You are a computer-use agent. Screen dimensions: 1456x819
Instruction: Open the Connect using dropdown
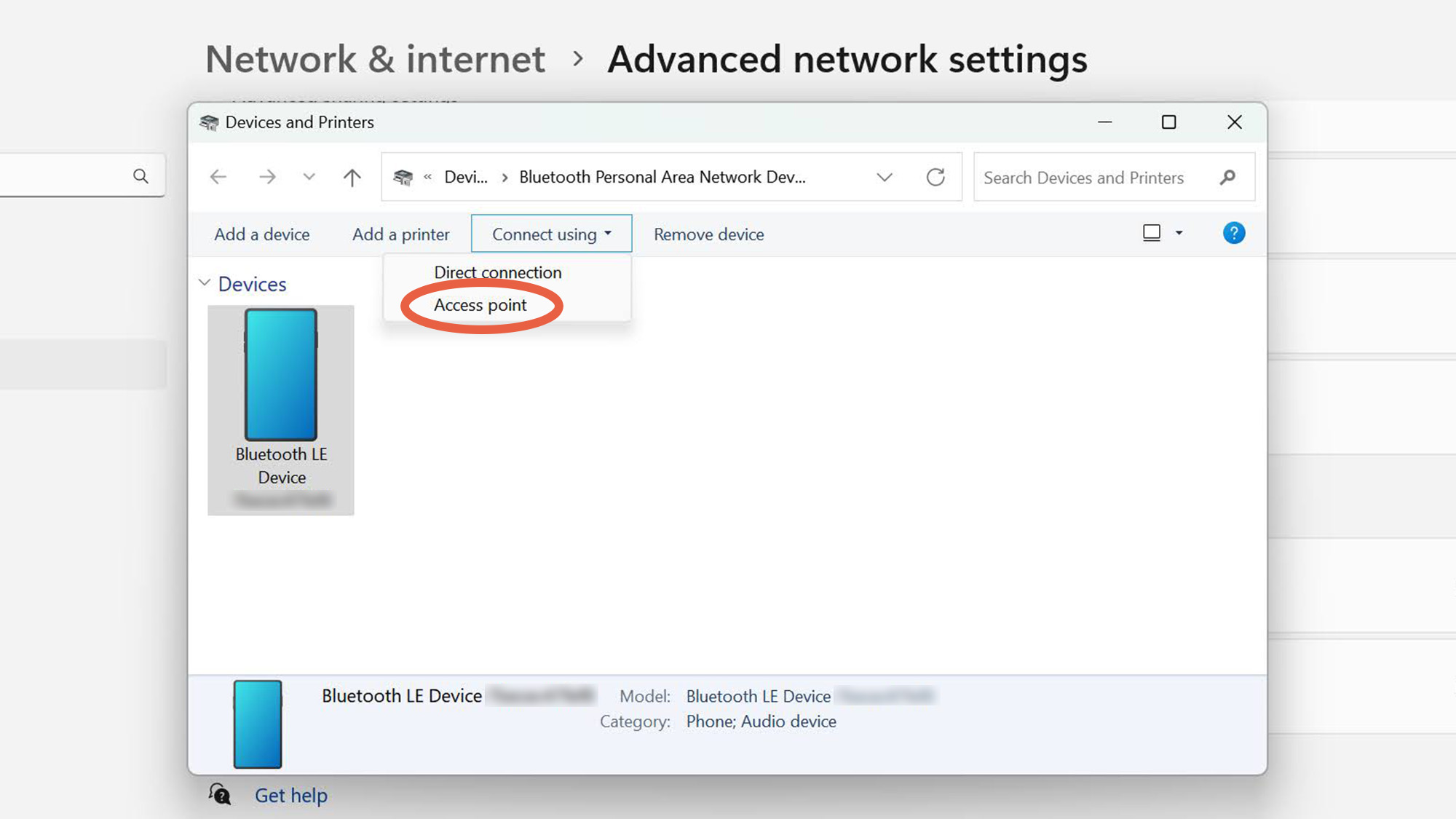coord(551,234)
